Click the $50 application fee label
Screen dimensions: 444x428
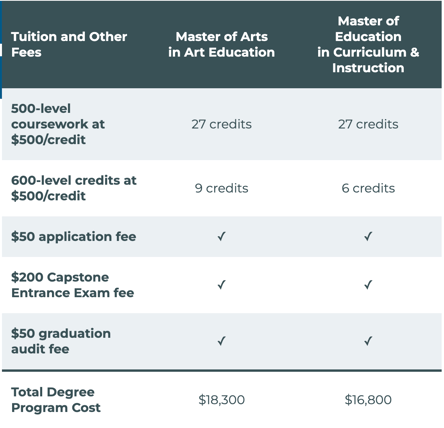(x=74, y=236)
